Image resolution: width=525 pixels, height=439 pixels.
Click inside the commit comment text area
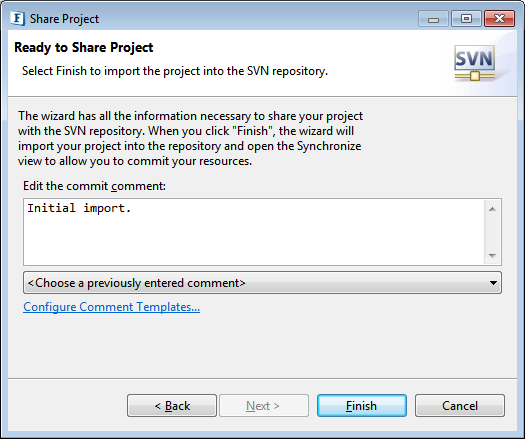click(254, 232)
